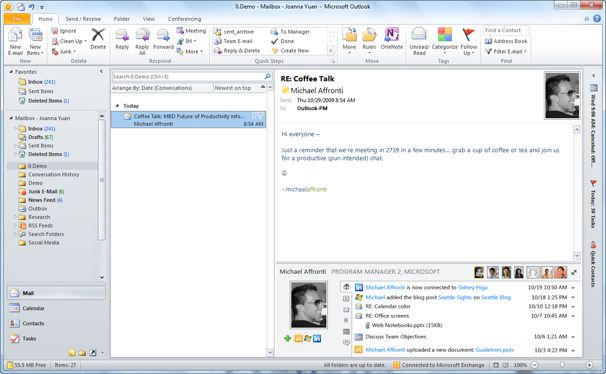Switch to the Home tab

tap(45, 19)
